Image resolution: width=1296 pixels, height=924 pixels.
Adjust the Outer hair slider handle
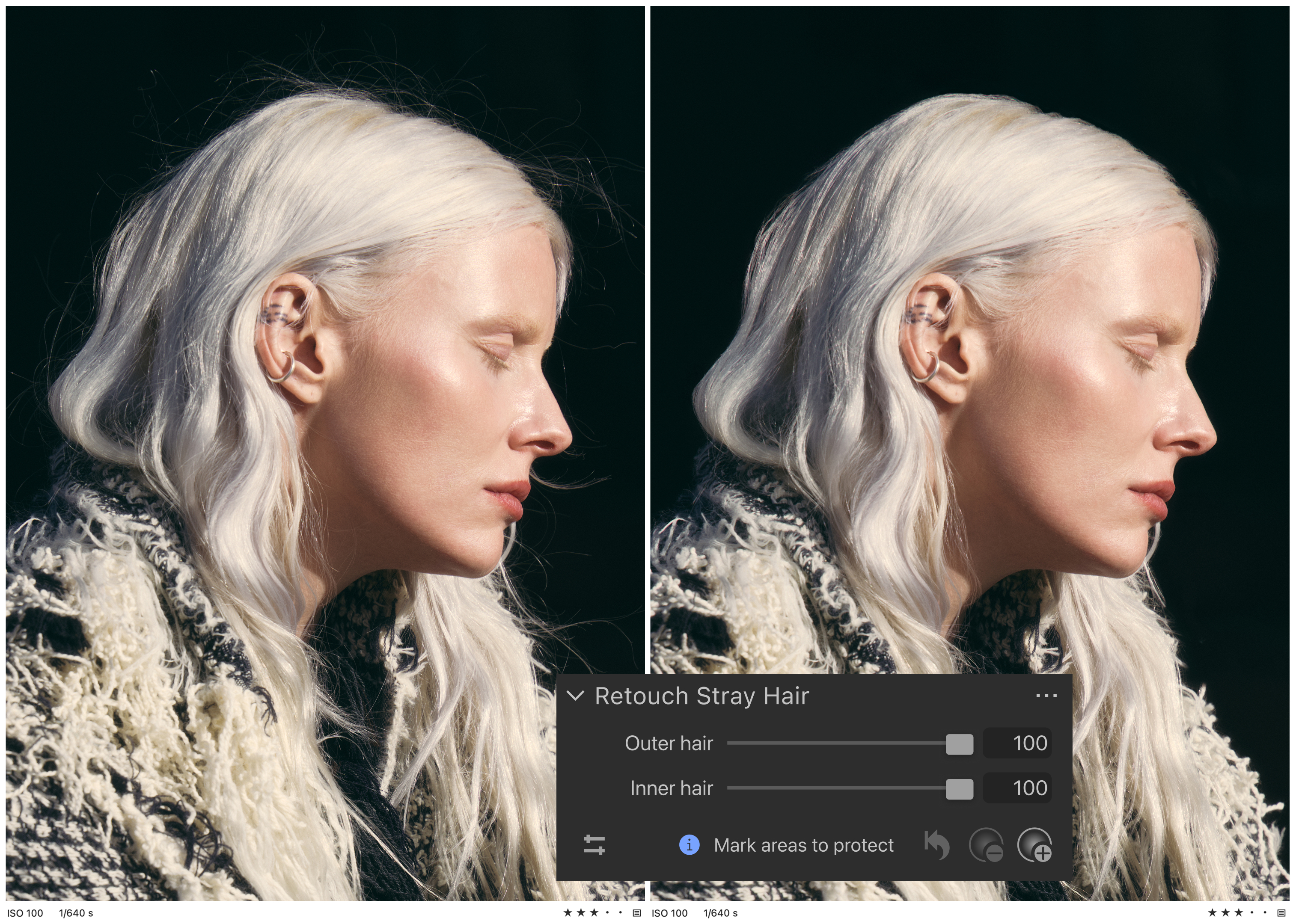(x=959, y=743)
